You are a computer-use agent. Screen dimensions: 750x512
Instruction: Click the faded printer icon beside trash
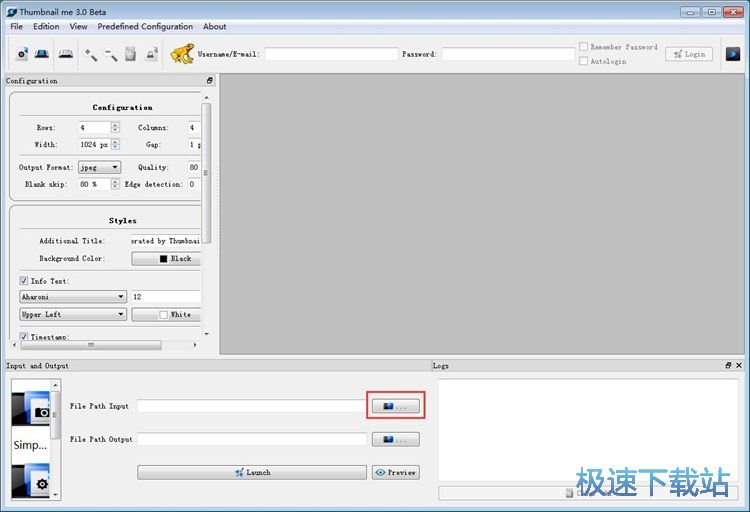(x=151, y=54)
